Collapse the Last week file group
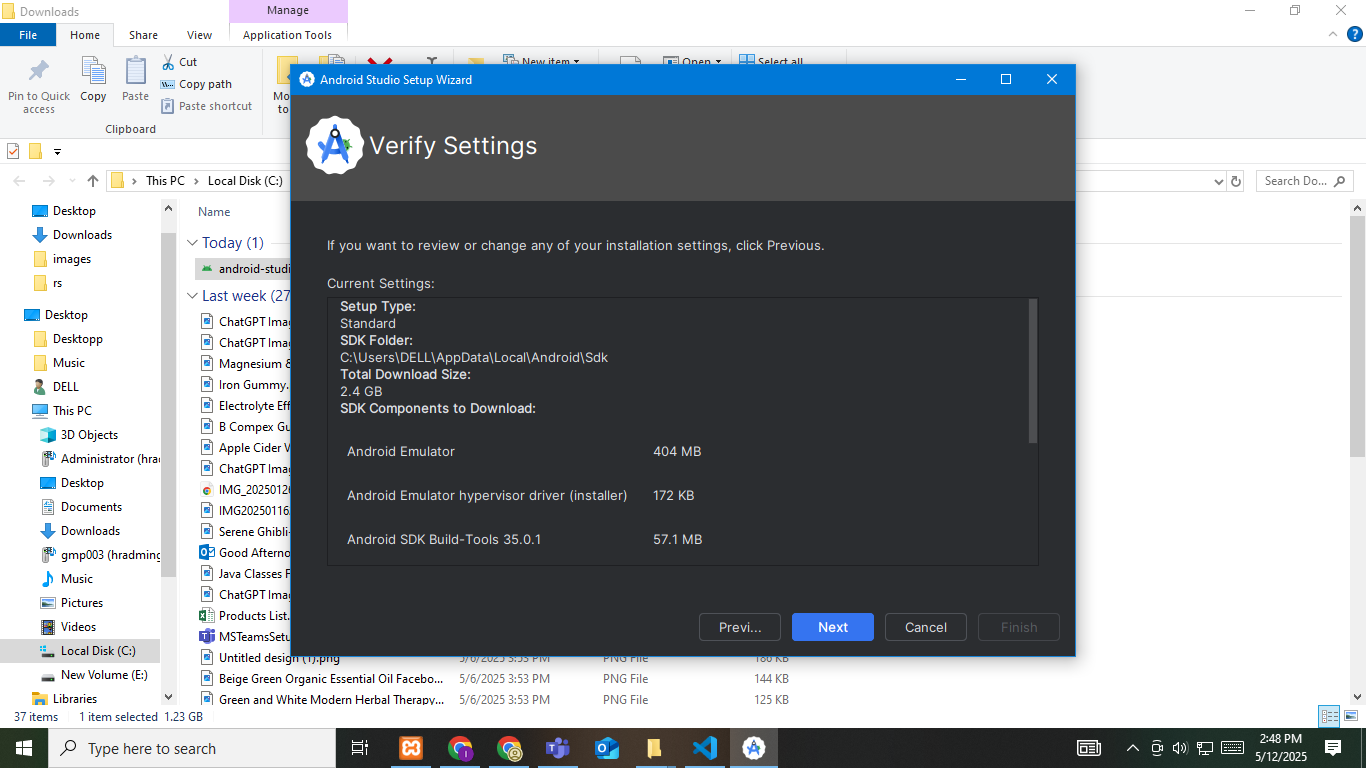Image resolution: width=1366 pixels, height=768 pixels. pos(193,296)
